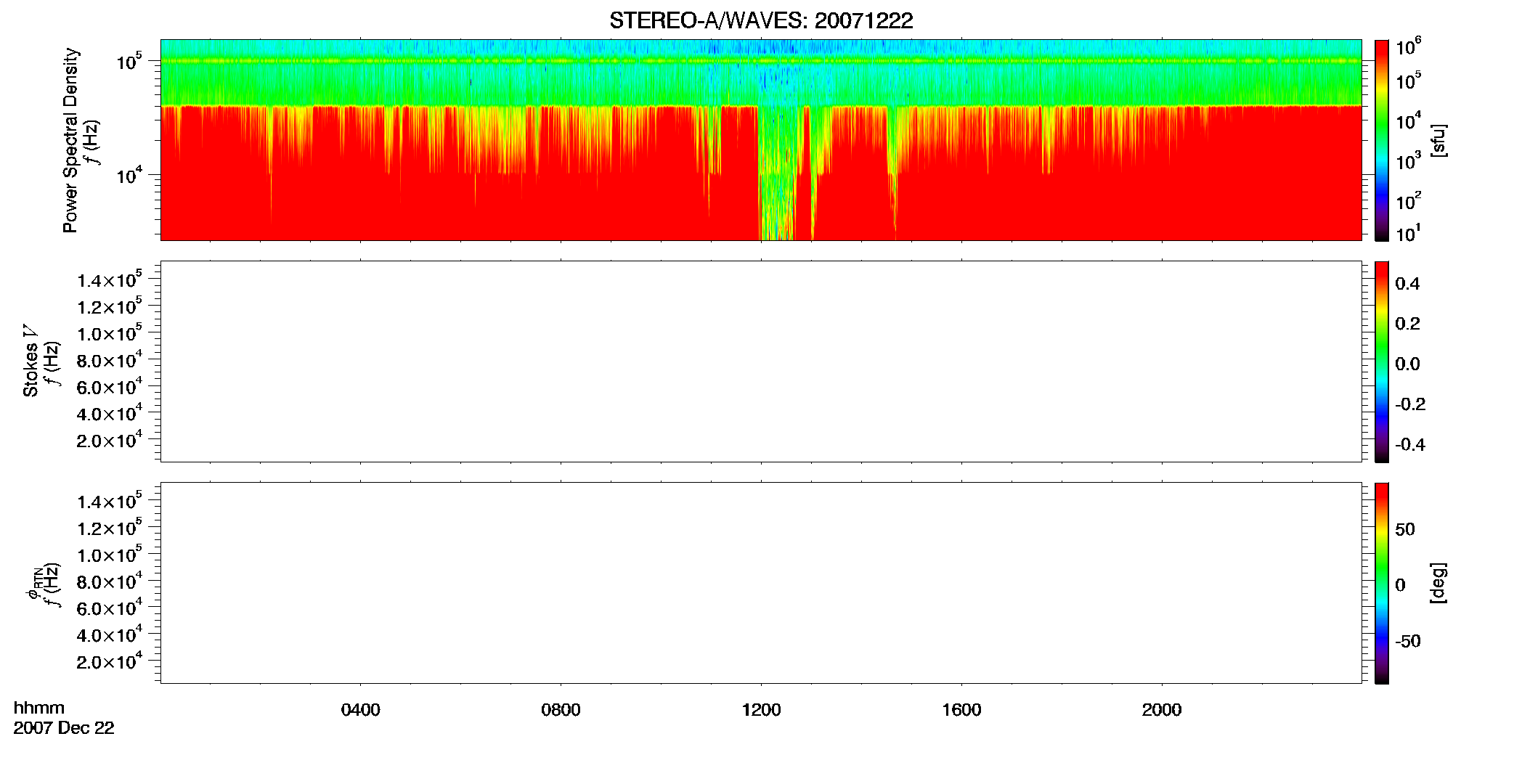
Task: Click the phi RTN degree colorbar
Action: pyautogui.click(x=1382, y=583)
